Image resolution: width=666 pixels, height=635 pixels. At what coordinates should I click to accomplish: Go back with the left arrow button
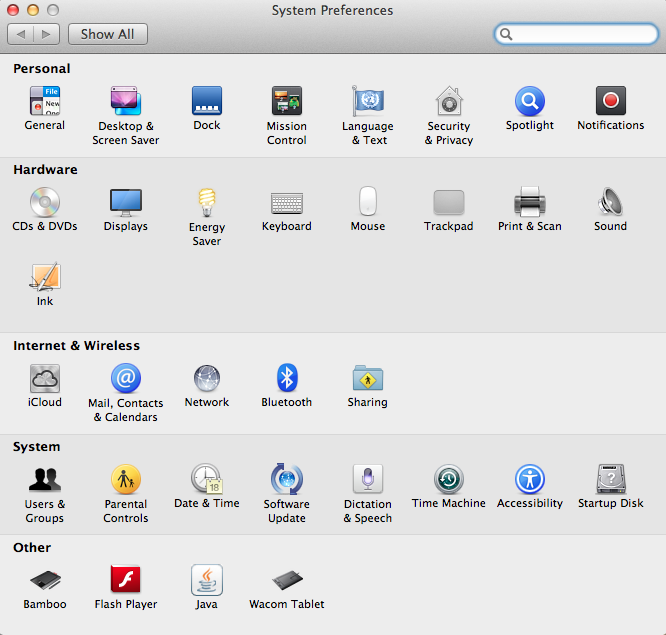(20, 34)
